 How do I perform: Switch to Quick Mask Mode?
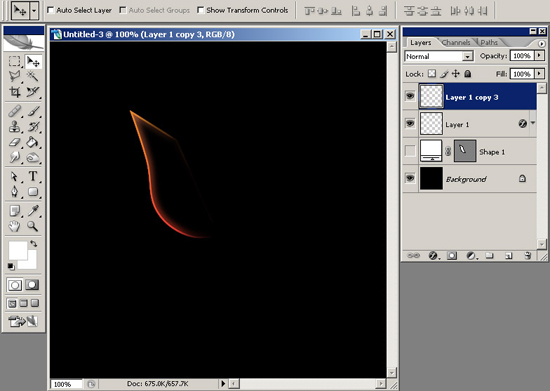coord(32,285)
